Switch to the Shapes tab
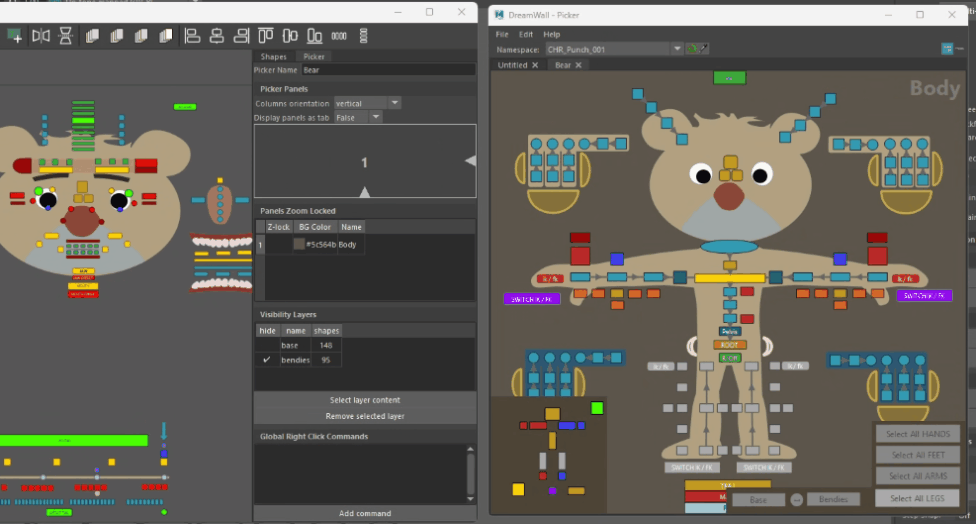This screenshot has width=976, height=524. 273,57
